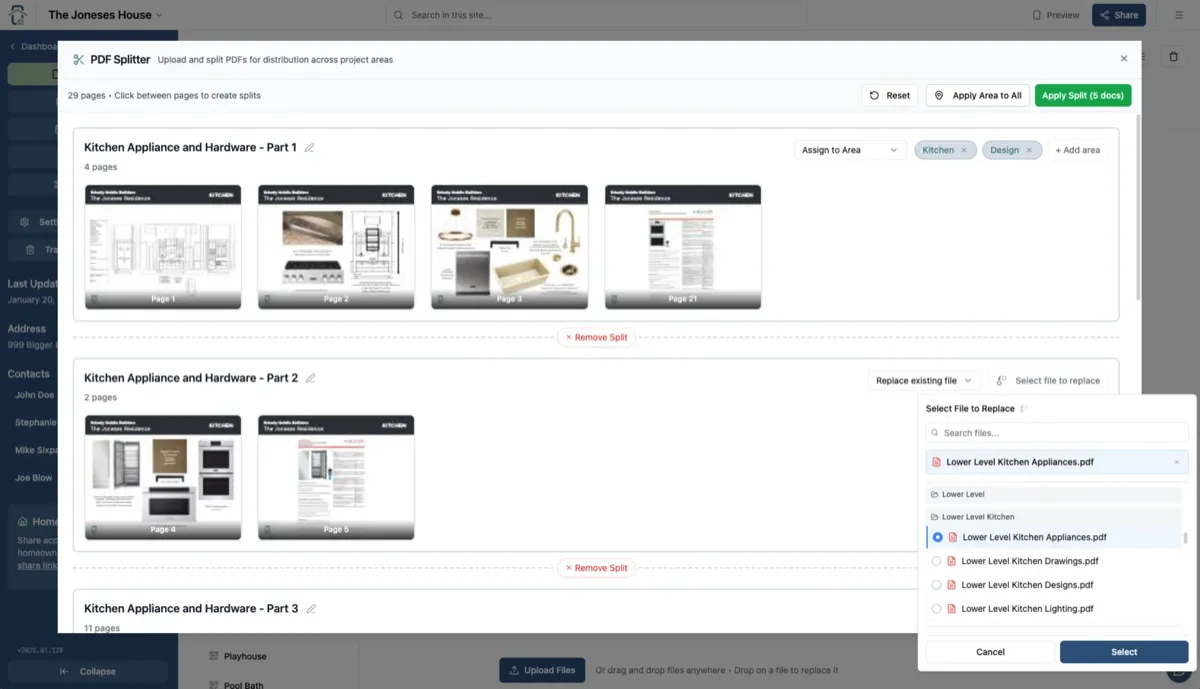Click the PDF Splitter scissors icon
Viewport: 1200px width, 689px height.
point(78,59)
